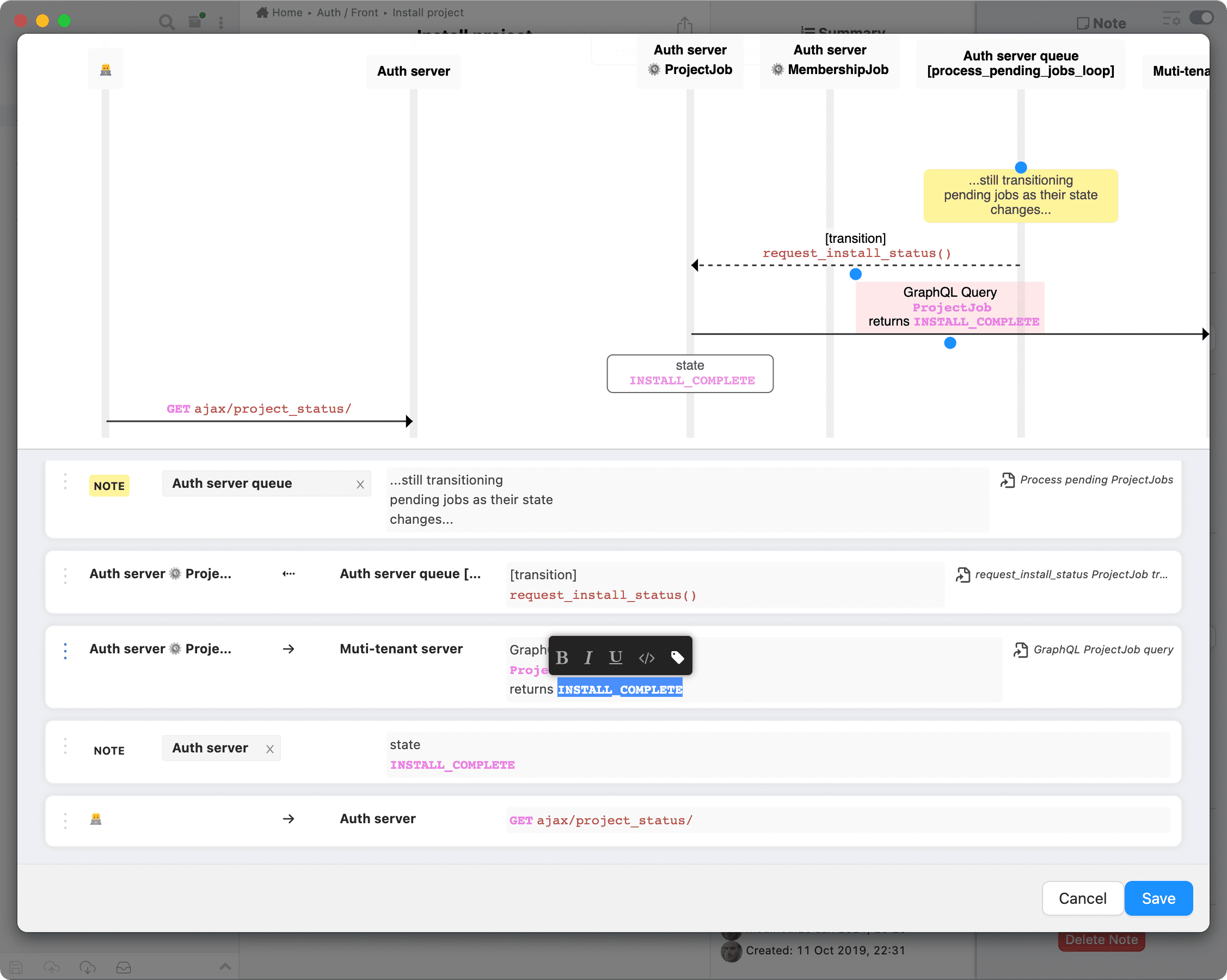Screen dimensions: 1227x980
Task: Click drag handle of yellow NOTE row
Action: click(x=65, y=481)
